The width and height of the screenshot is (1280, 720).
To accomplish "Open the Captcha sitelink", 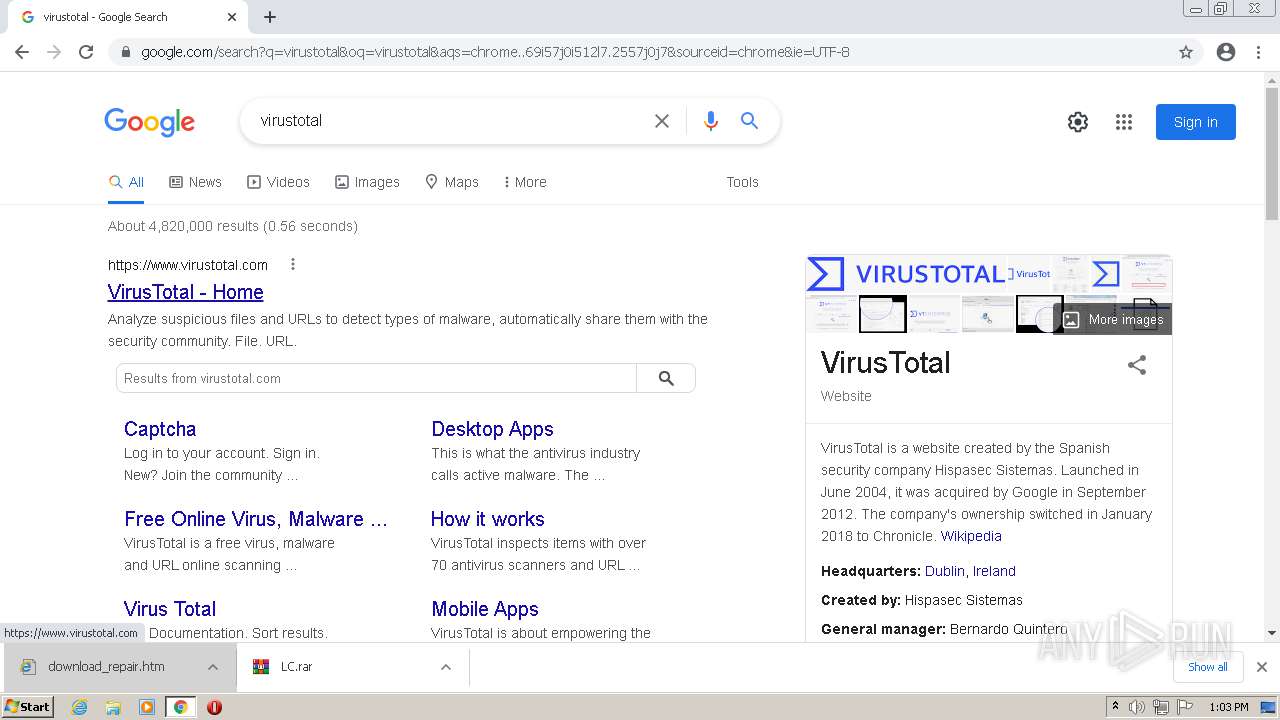I will point(160,429).
